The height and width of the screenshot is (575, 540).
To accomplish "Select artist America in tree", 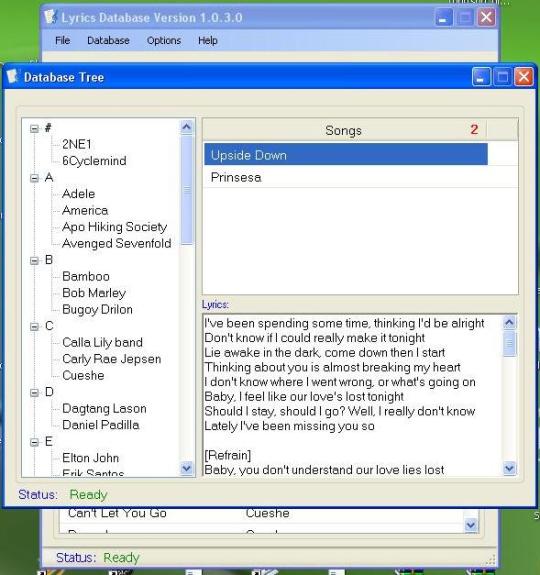I will 85,210.
